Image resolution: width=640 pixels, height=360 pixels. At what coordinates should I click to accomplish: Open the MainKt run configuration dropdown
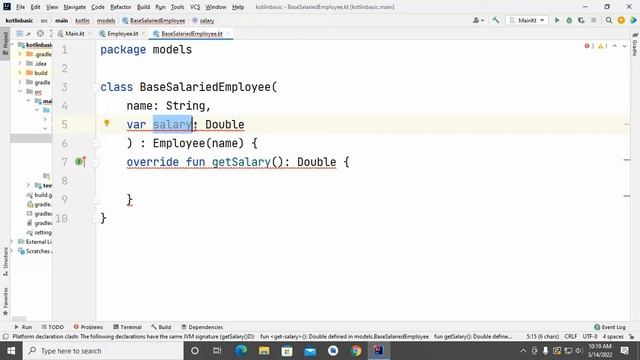coord(527,20)
